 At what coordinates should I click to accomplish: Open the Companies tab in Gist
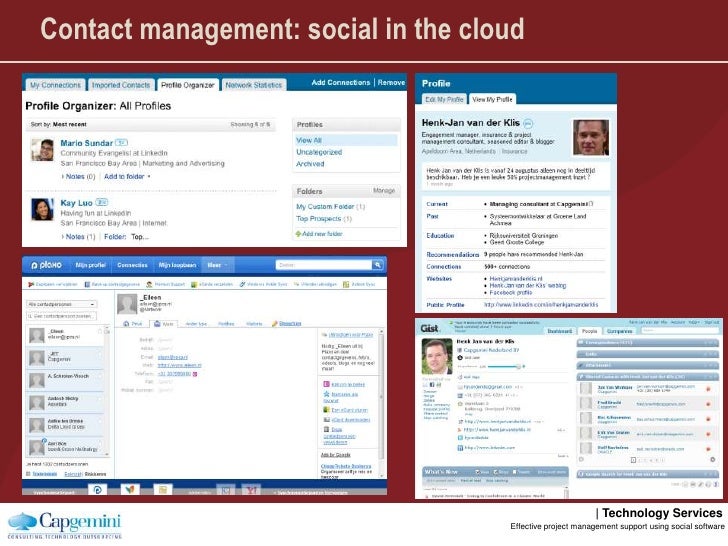click(619, 331)
